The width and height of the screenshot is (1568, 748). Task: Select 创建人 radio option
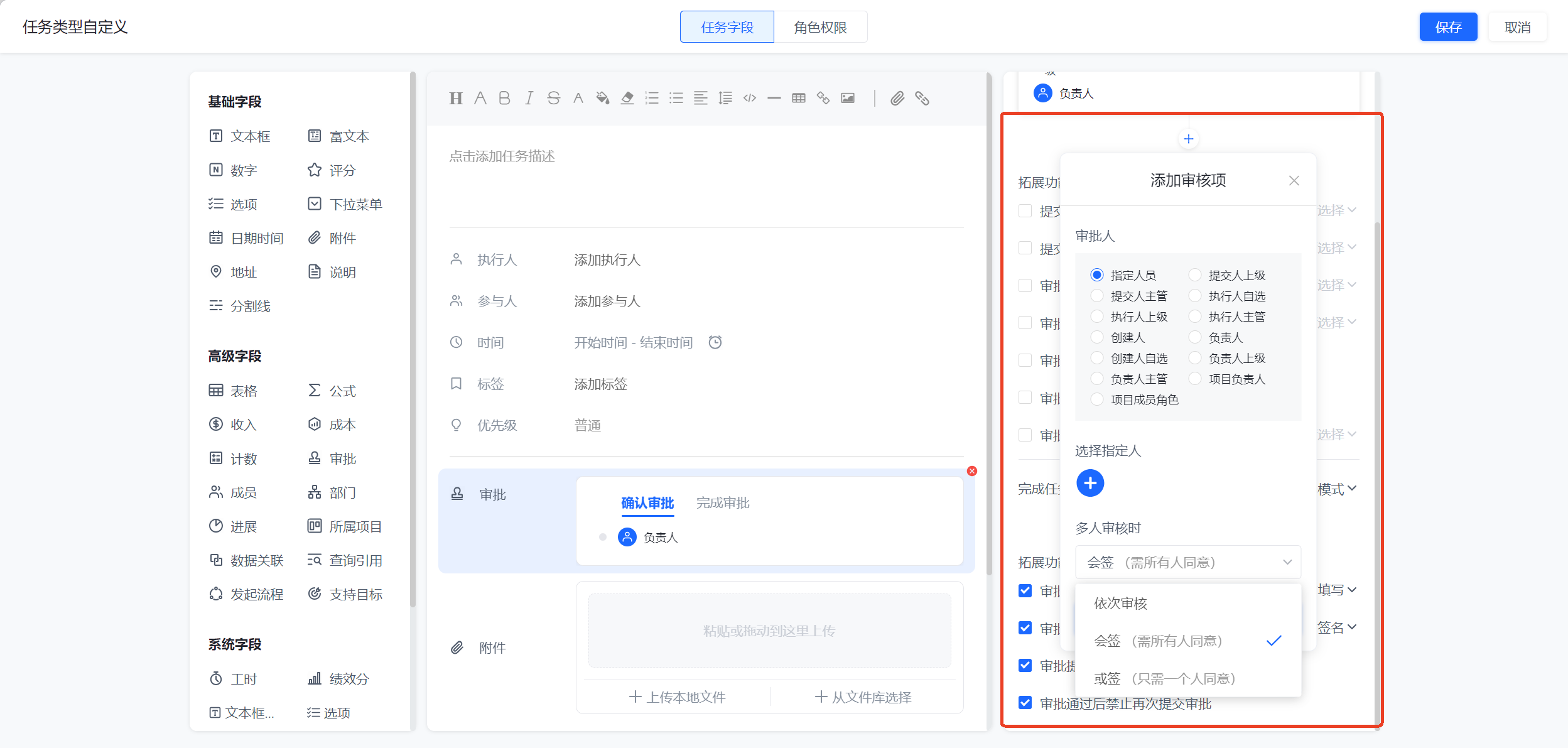tap(1118, 337)
